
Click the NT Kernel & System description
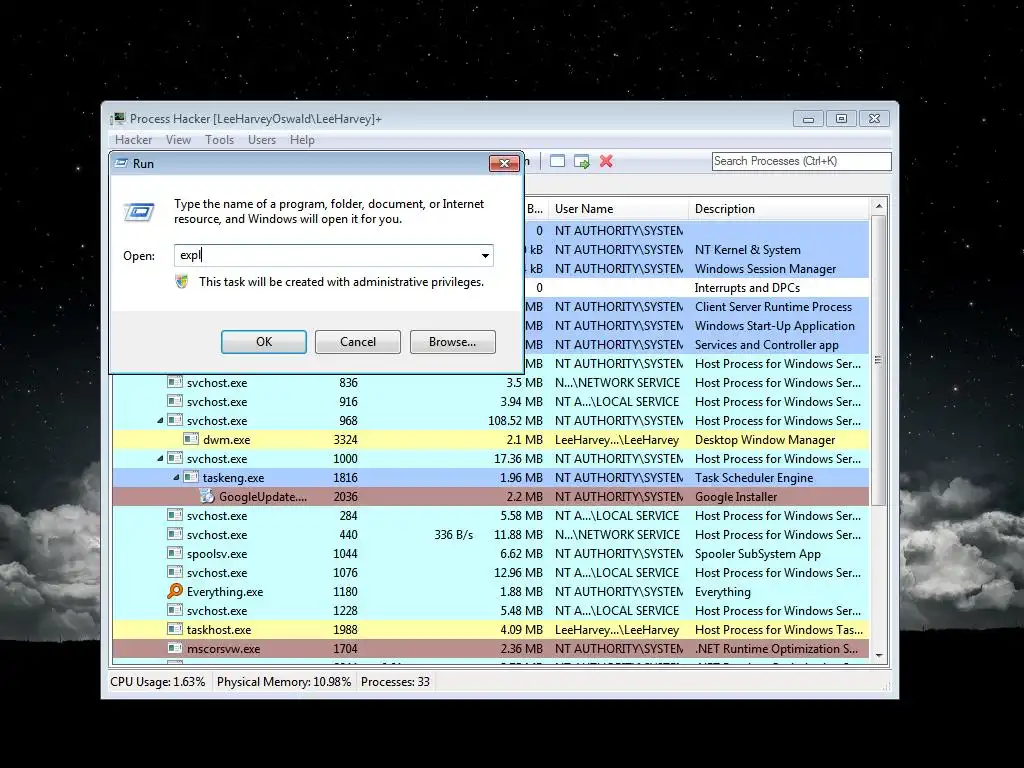click(747, 250)
